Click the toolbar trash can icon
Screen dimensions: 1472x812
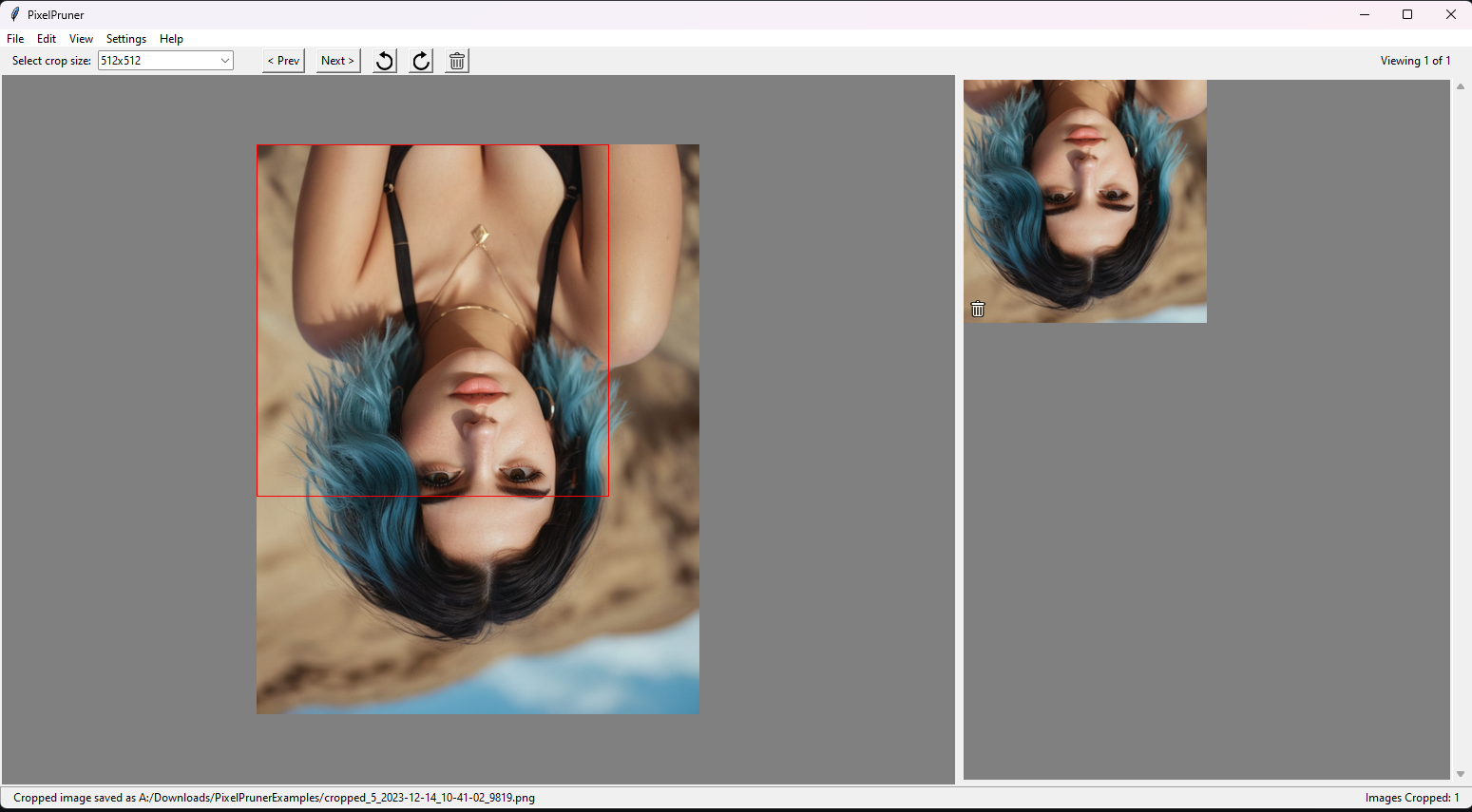coord(457,61)
